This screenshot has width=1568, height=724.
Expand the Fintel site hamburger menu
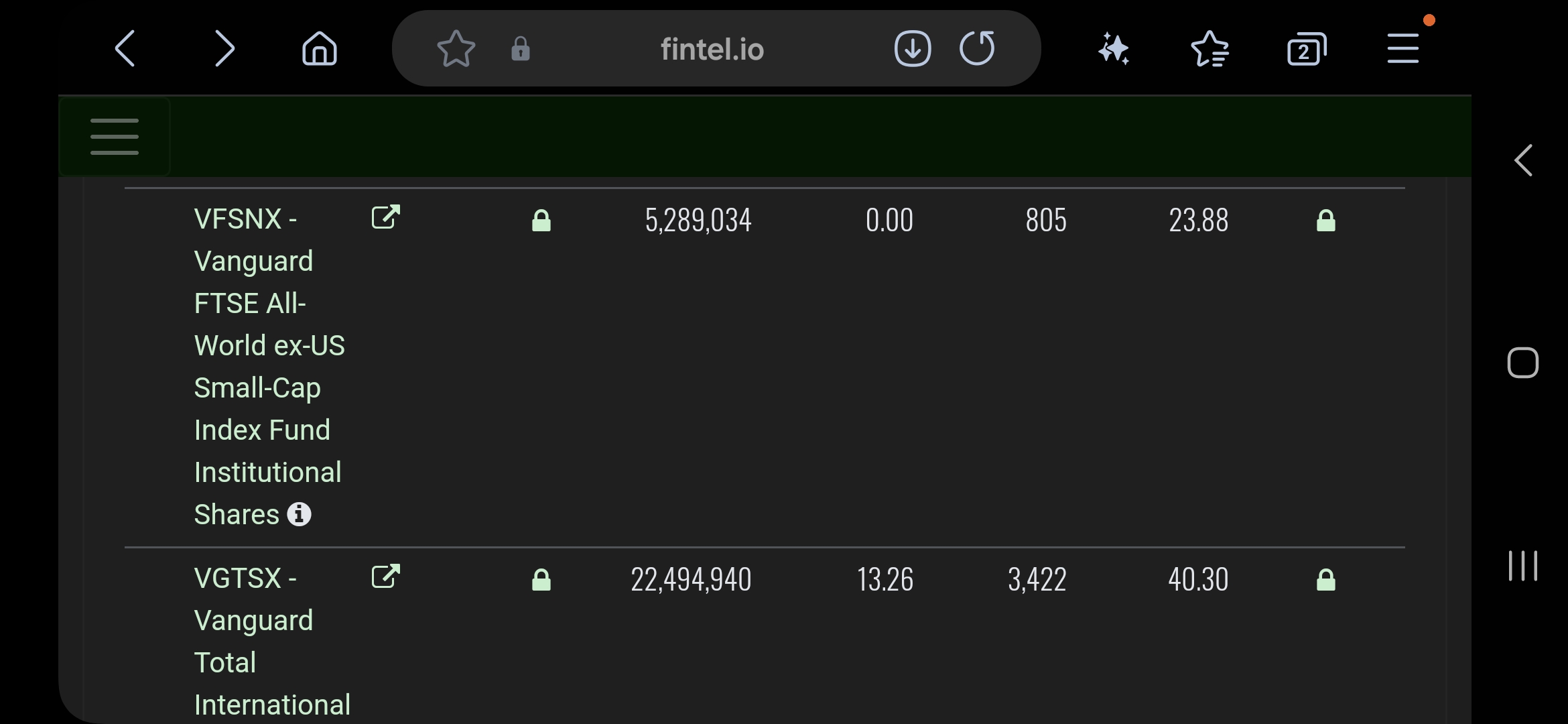(115, 137)
